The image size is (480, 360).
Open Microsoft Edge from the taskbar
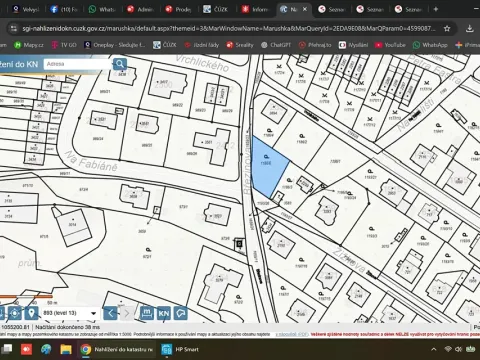(46, 349)
